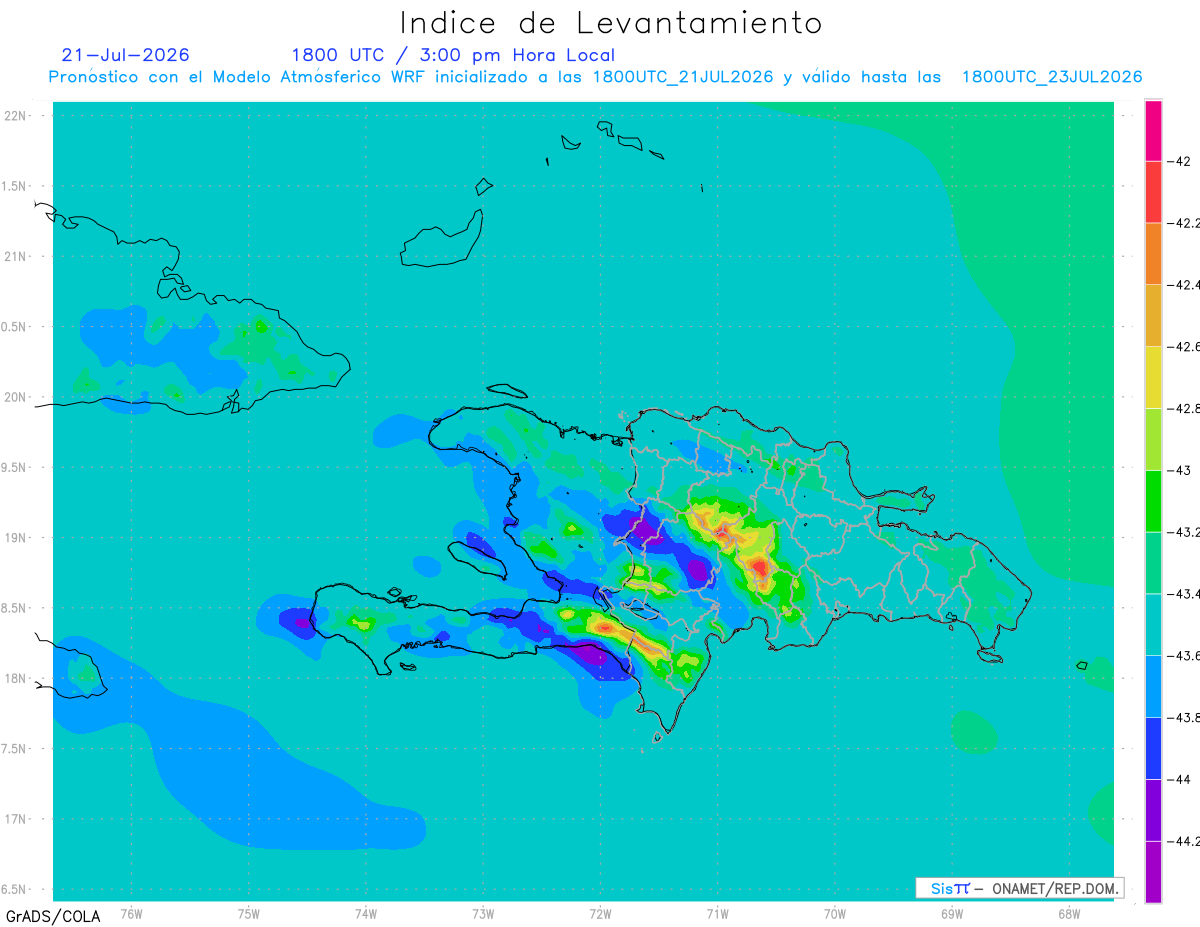Click the '-43.4' colorbar value
Viewport: 1200px width, 927px height.
(x=1184, y=594)
